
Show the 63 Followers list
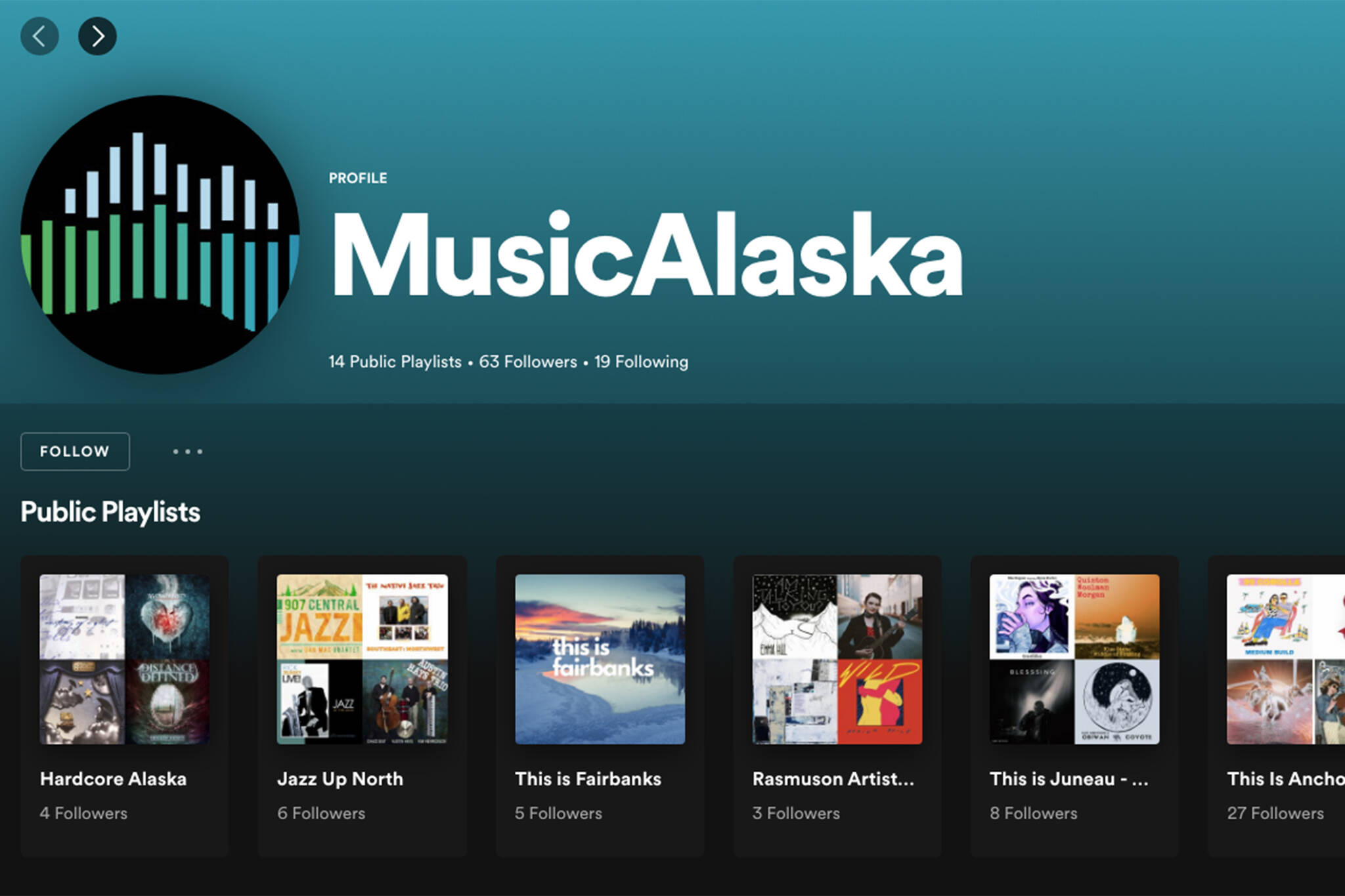[528, 362]
